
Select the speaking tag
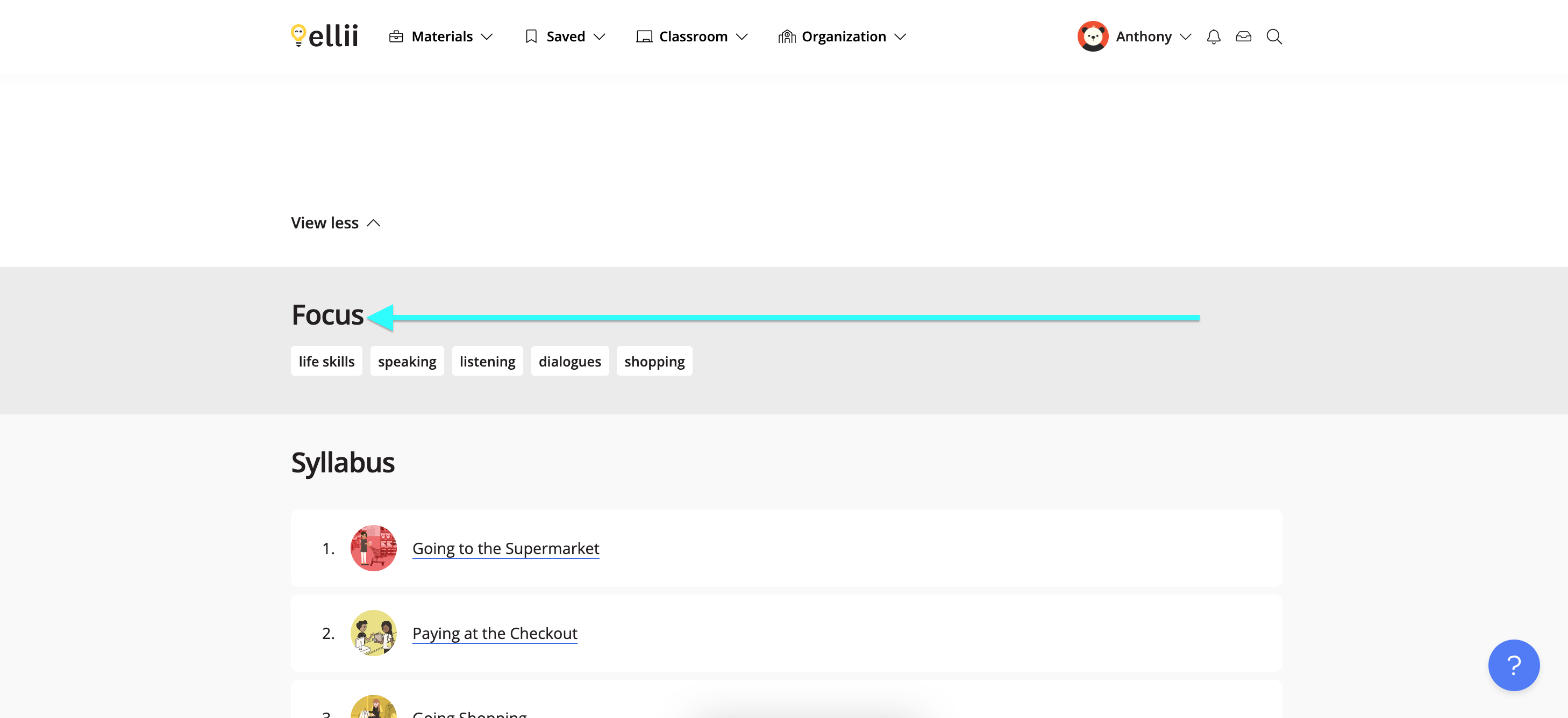407,362
